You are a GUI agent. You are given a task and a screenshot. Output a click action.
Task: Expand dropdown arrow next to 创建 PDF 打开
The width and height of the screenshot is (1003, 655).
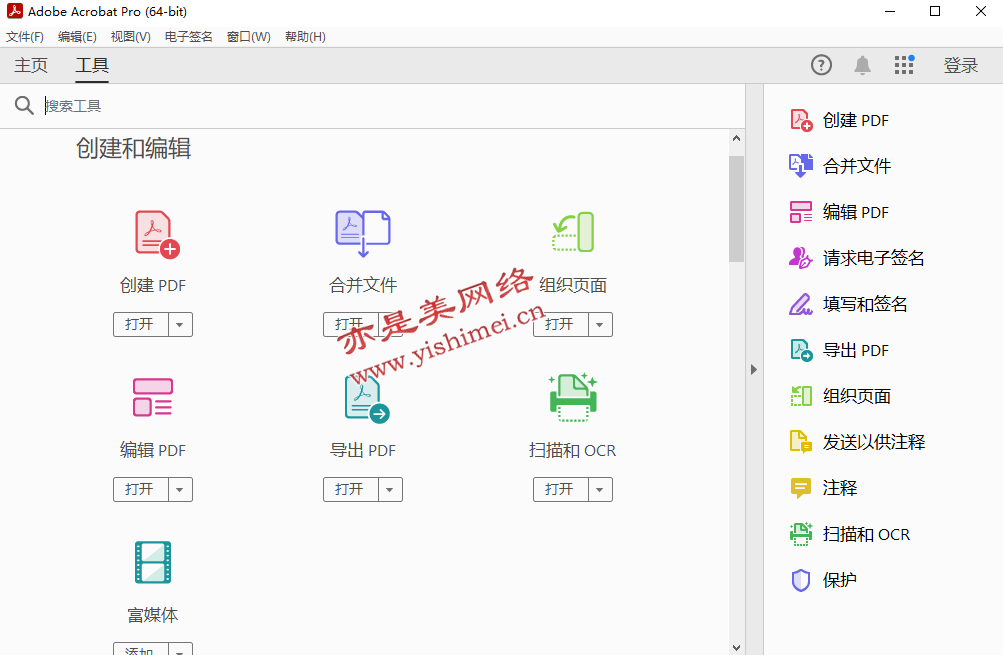[x=180, y=325]
